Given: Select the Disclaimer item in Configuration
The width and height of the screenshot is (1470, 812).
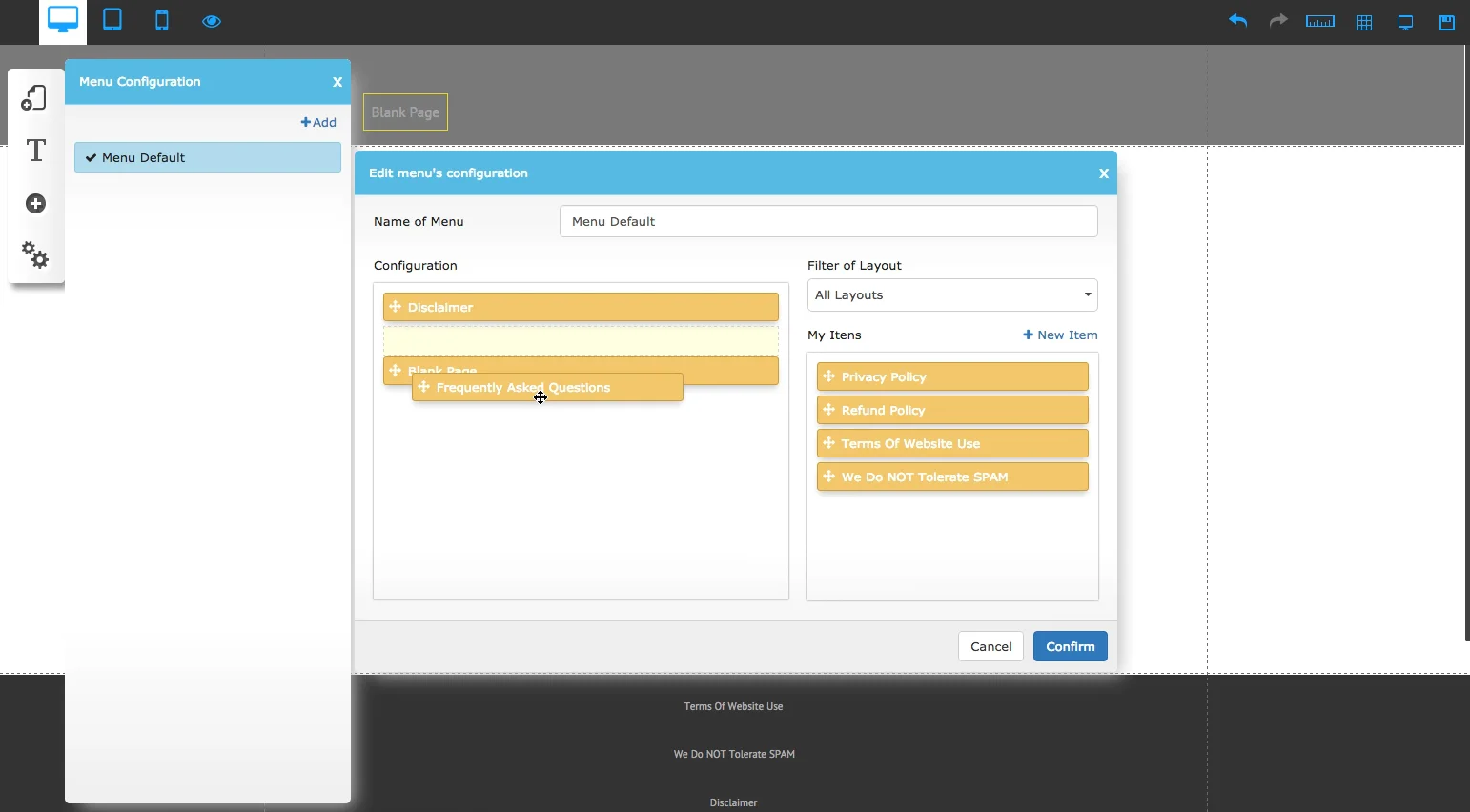Looking at the screenshot, I should click(581, 307).
